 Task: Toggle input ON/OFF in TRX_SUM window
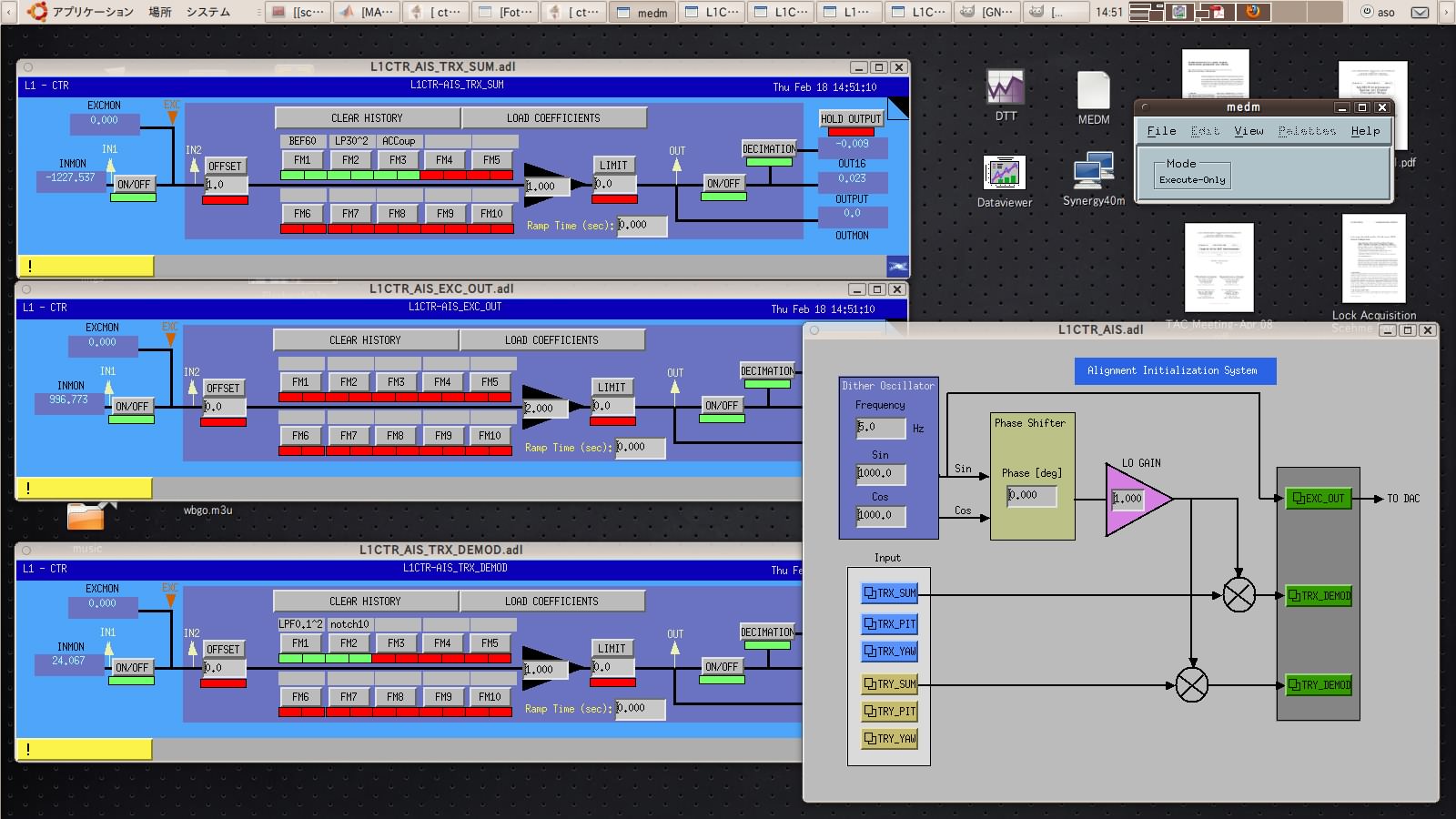(134, 184)
